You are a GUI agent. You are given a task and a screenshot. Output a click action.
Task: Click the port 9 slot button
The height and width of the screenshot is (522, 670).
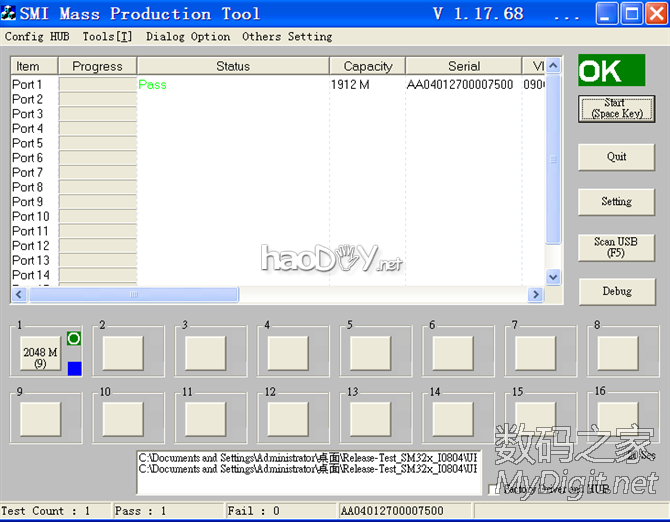point(40,418)
